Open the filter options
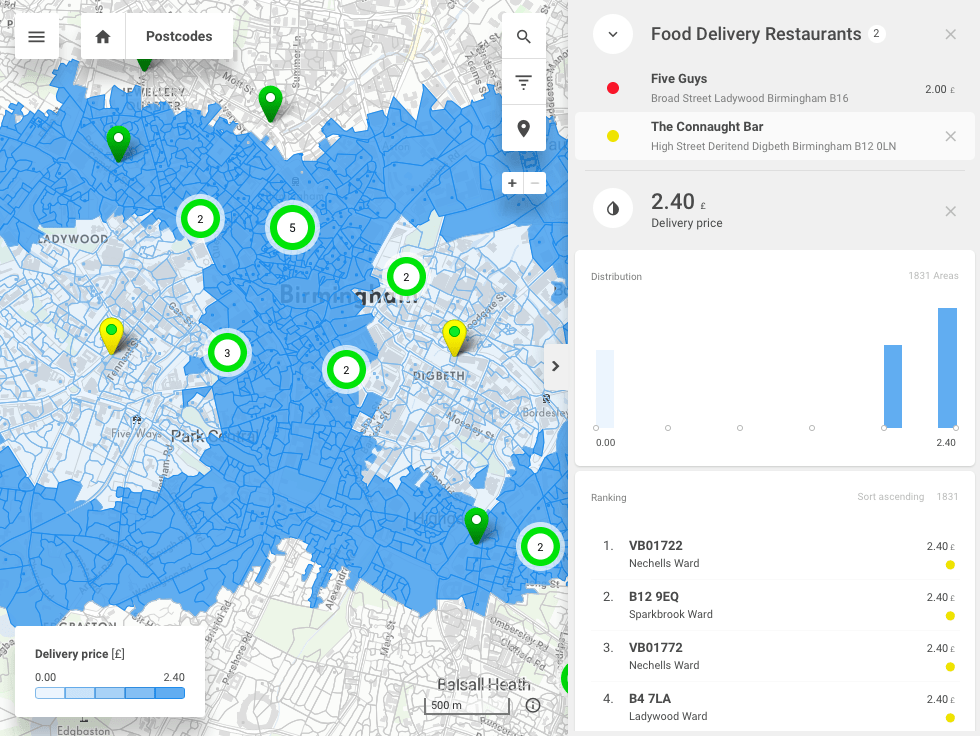980x736 pixels. tap(523, 83)
